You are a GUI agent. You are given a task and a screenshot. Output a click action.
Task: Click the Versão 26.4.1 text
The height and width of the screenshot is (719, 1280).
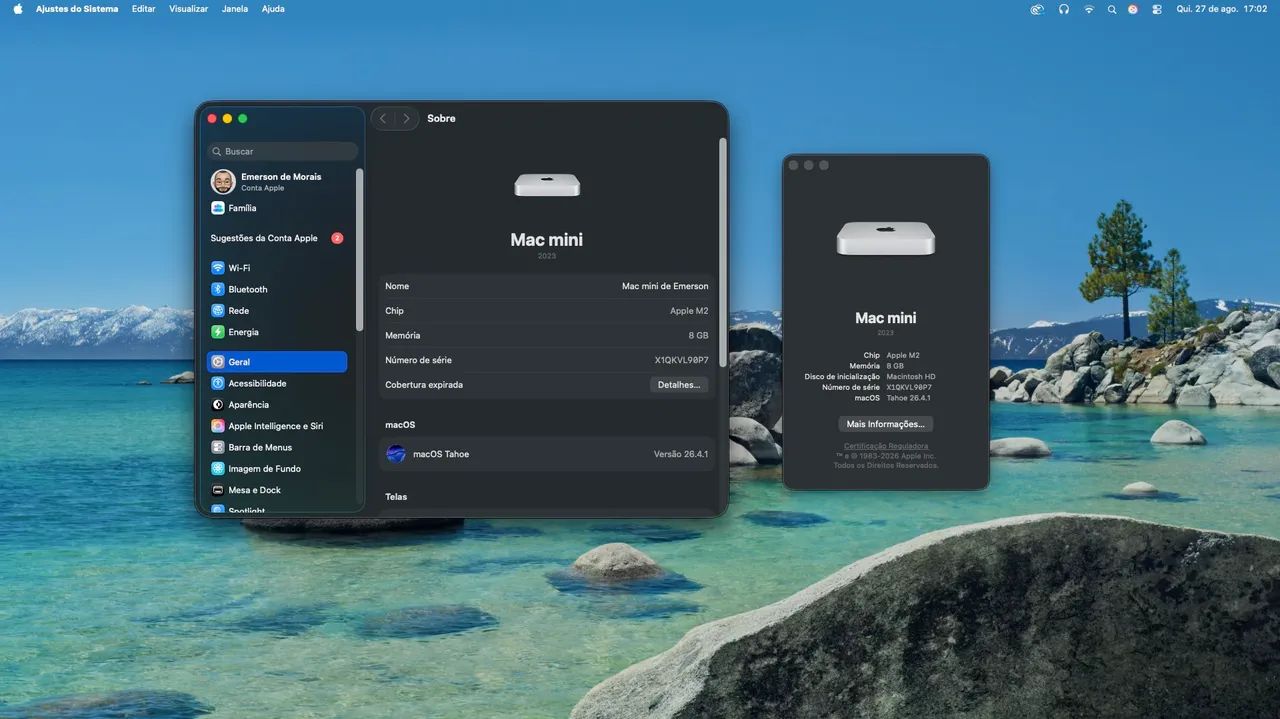(x=681, y=454)
